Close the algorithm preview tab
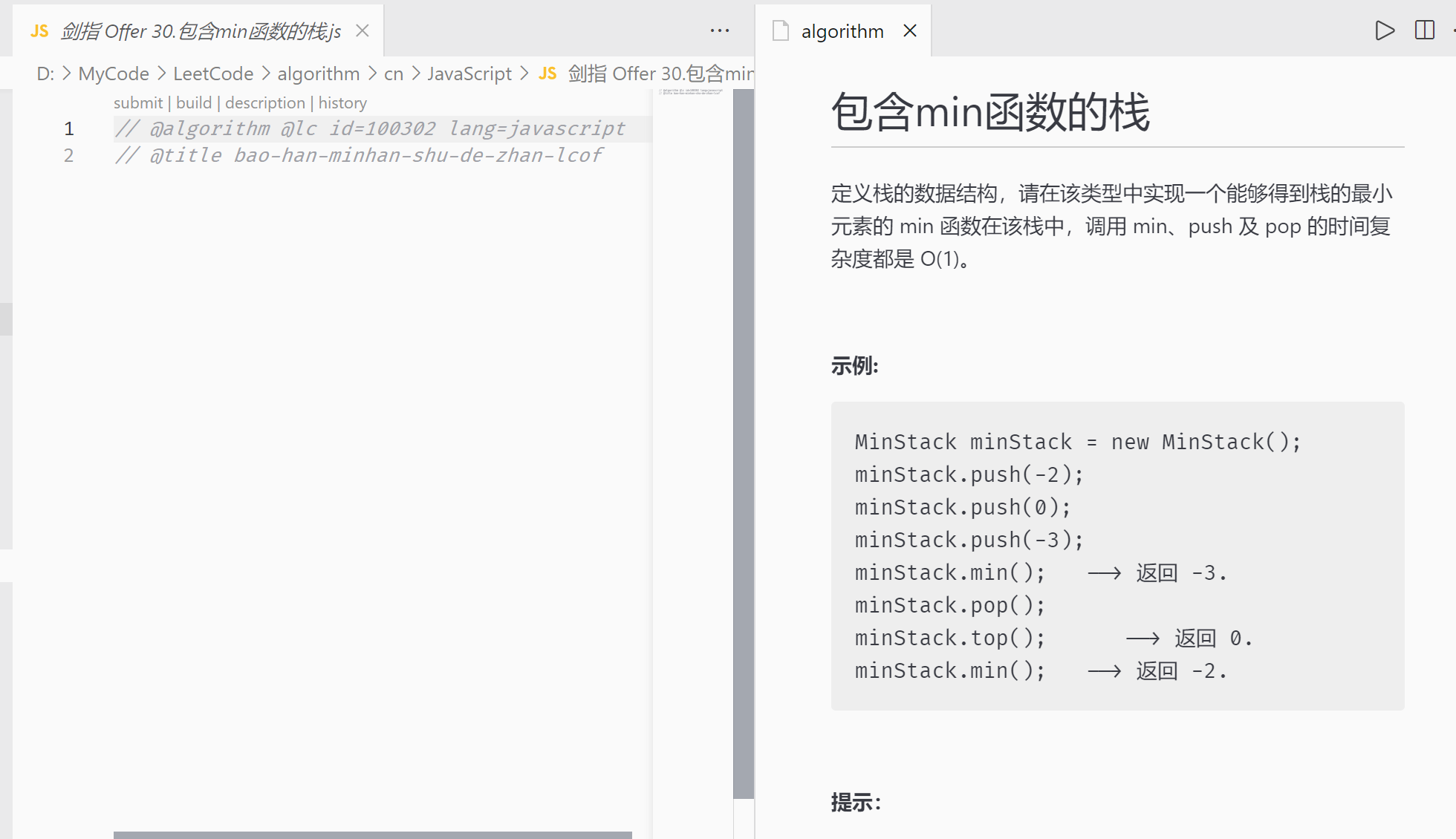1456x839 pixels. pyautogui.click(x=909, y=30)
